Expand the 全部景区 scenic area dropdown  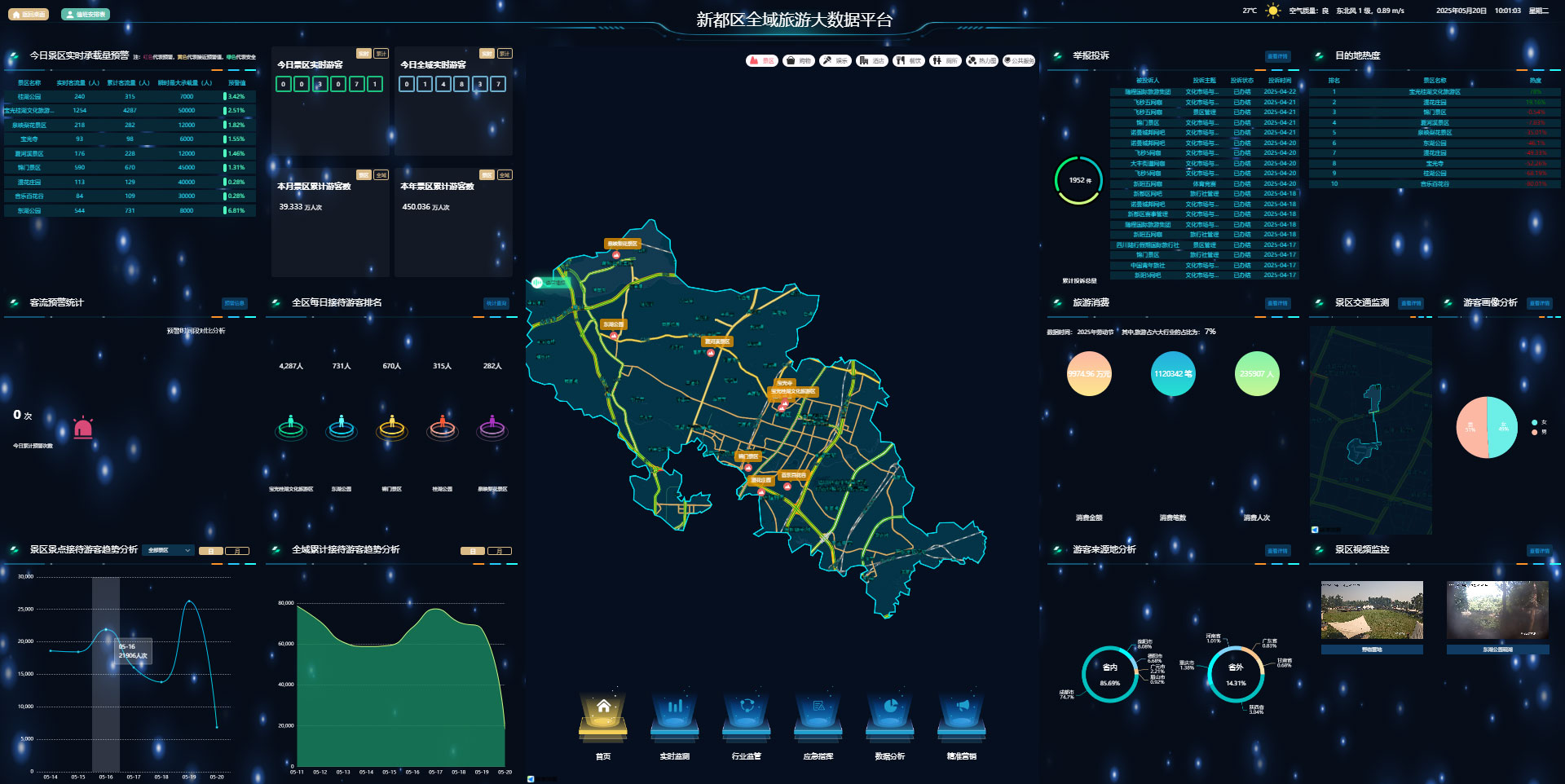[169, 551]
